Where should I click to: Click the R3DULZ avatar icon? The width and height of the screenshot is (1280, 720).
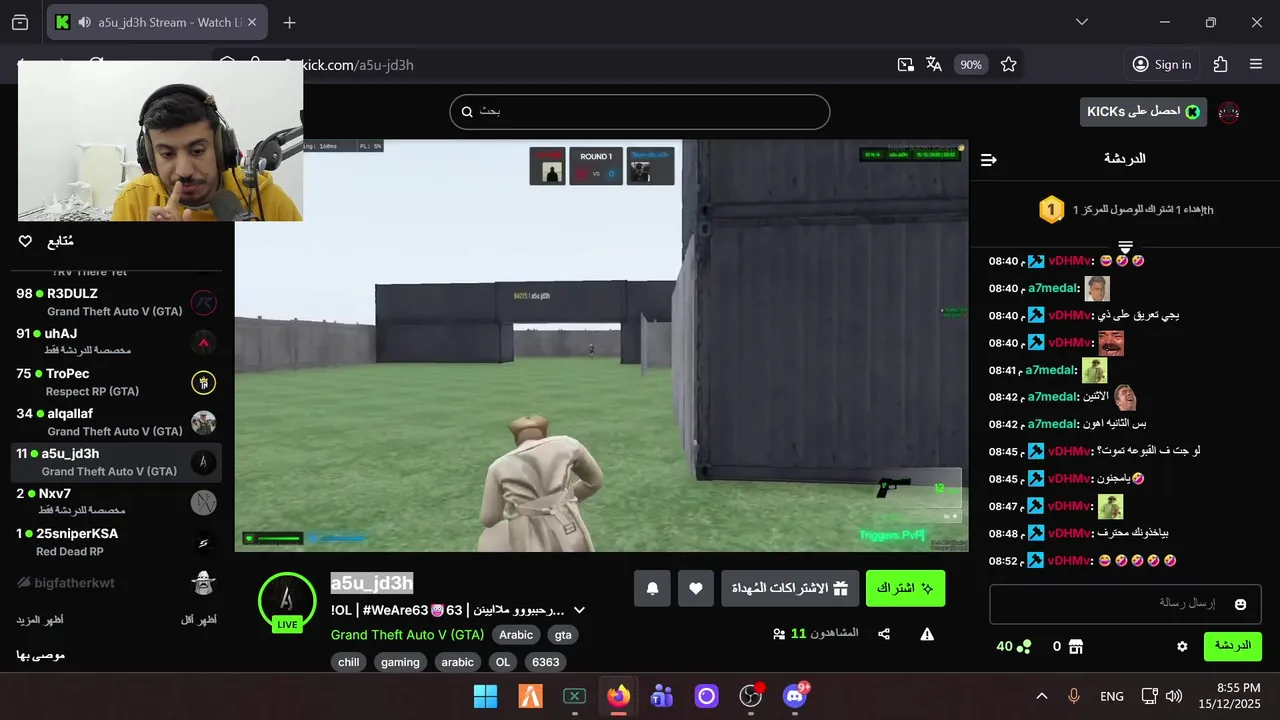coord(204,302)
